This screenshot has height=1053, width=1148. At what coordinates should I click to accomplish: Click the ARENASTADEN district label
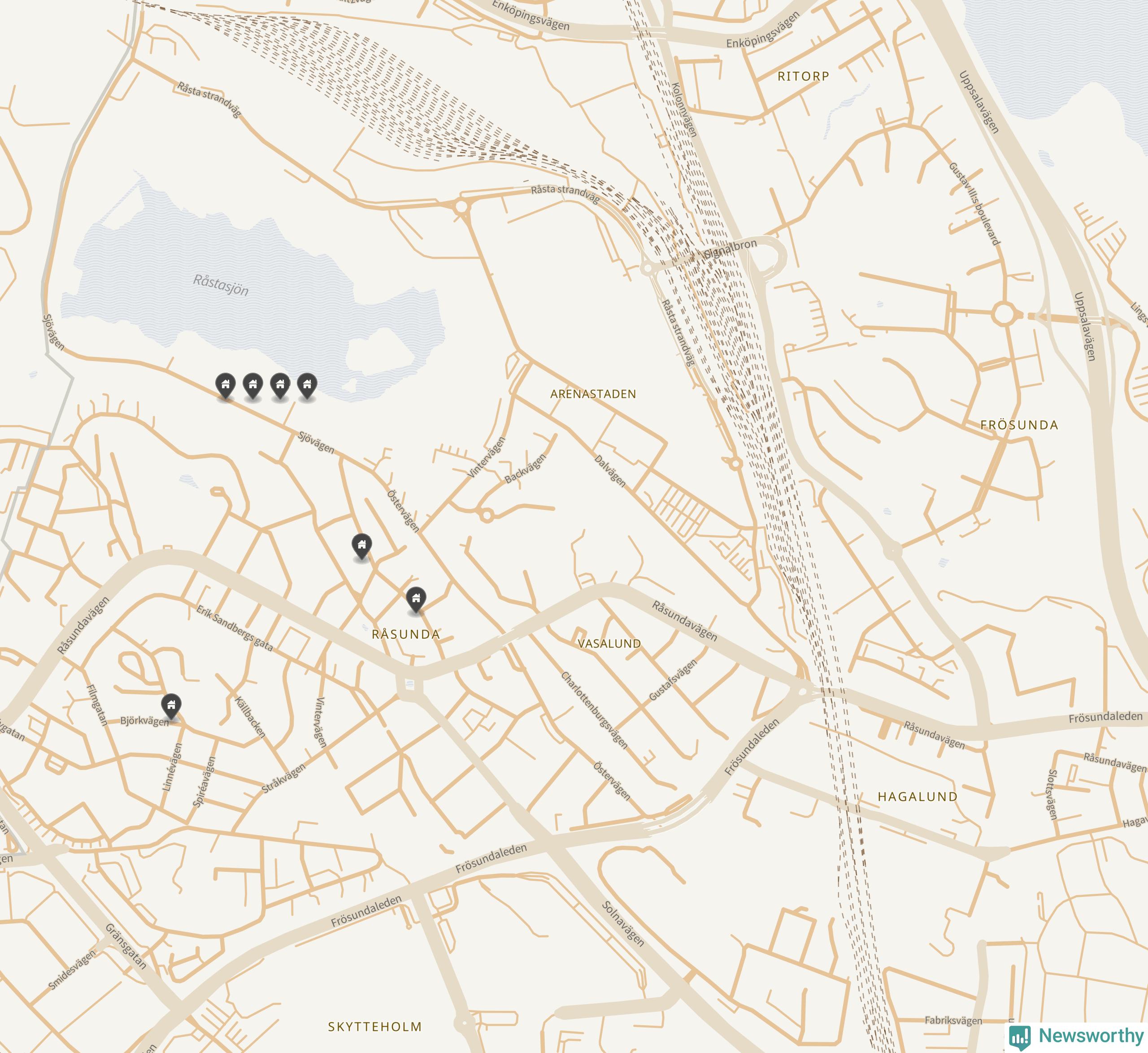(593, 394)
